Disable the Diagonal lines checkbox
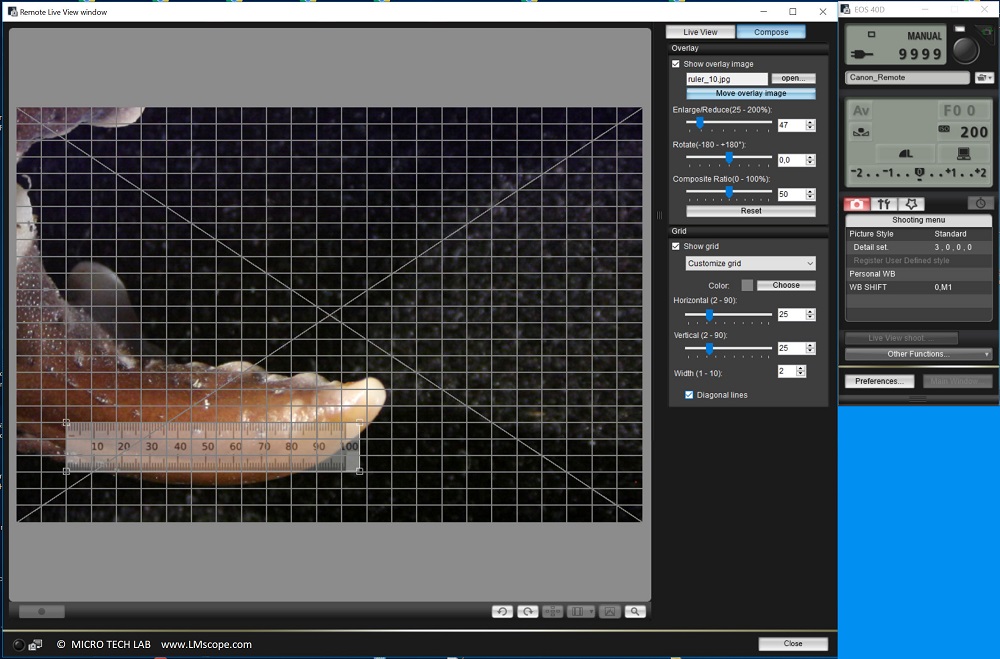Viewport: 1000px width, 659px height. (687, 394)
